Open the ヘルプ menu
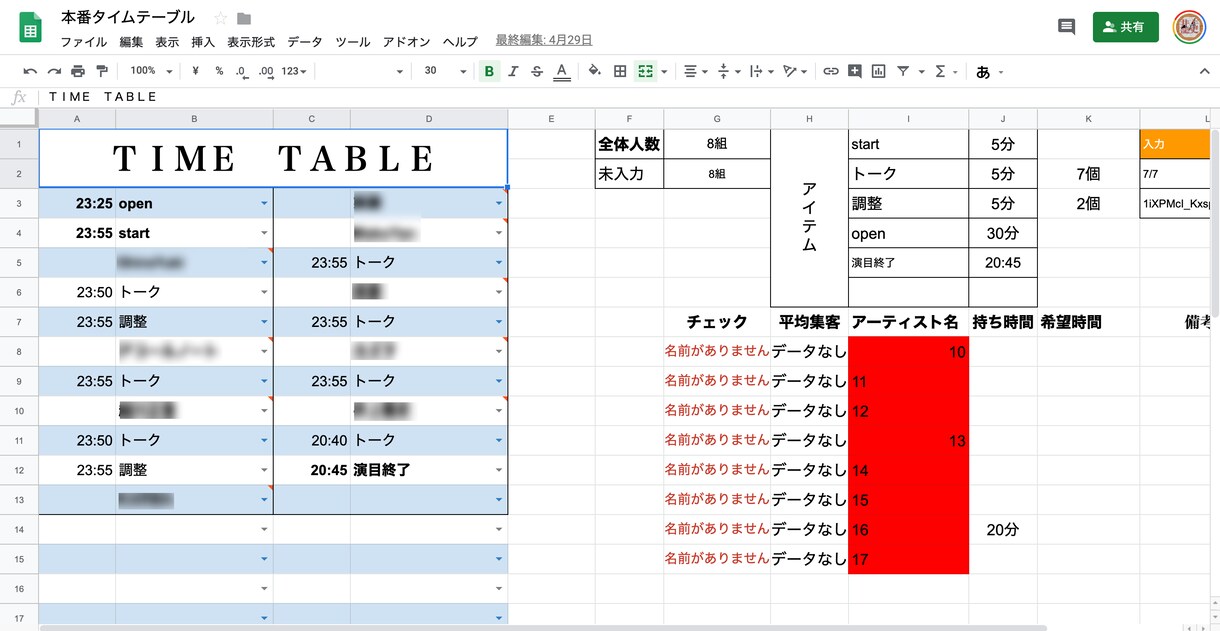1220x631 pixels. click(x=460, y=42)
